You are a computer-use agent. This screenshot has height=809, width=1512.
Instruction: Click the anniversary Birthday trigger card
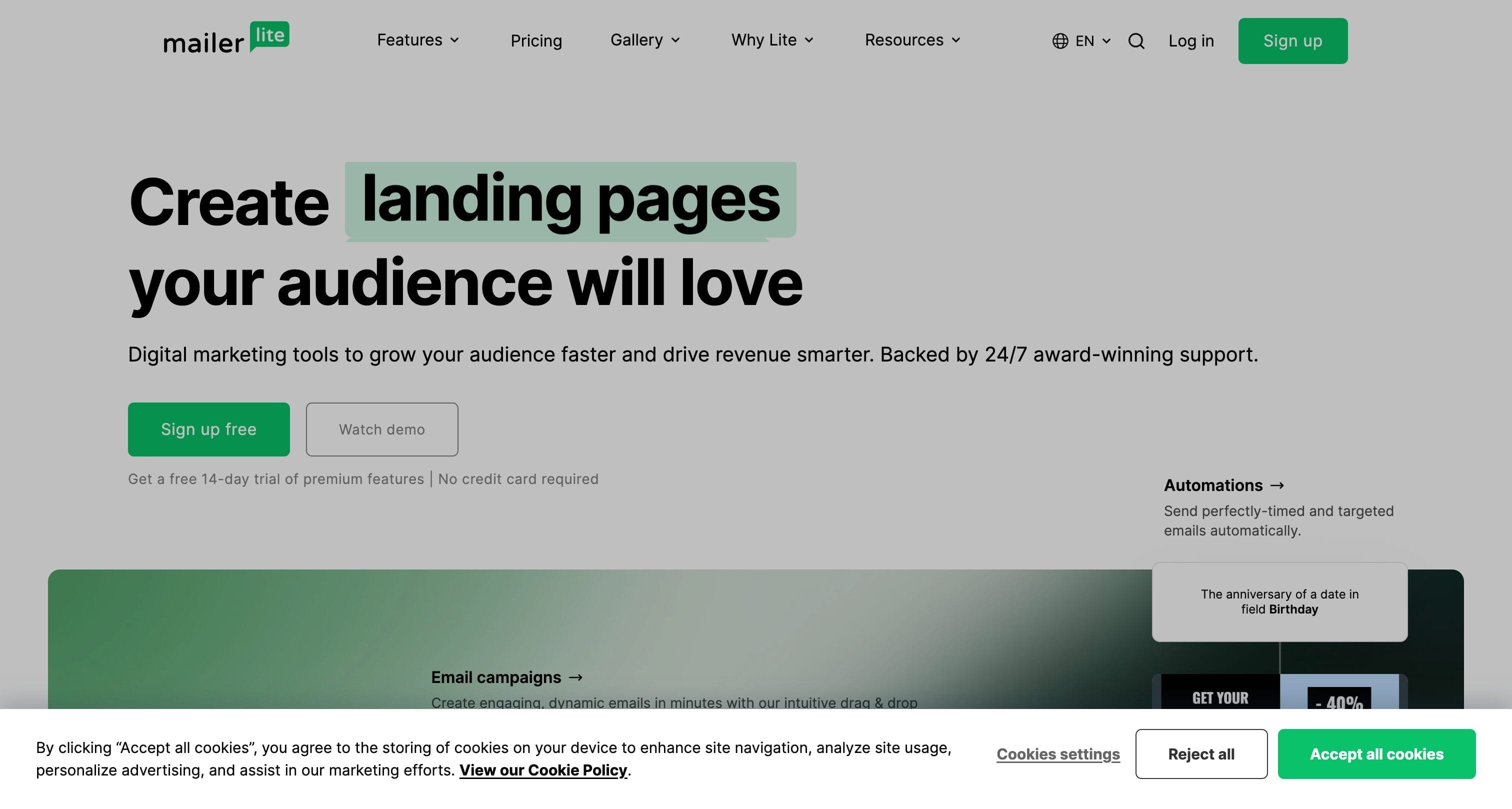1279,602
